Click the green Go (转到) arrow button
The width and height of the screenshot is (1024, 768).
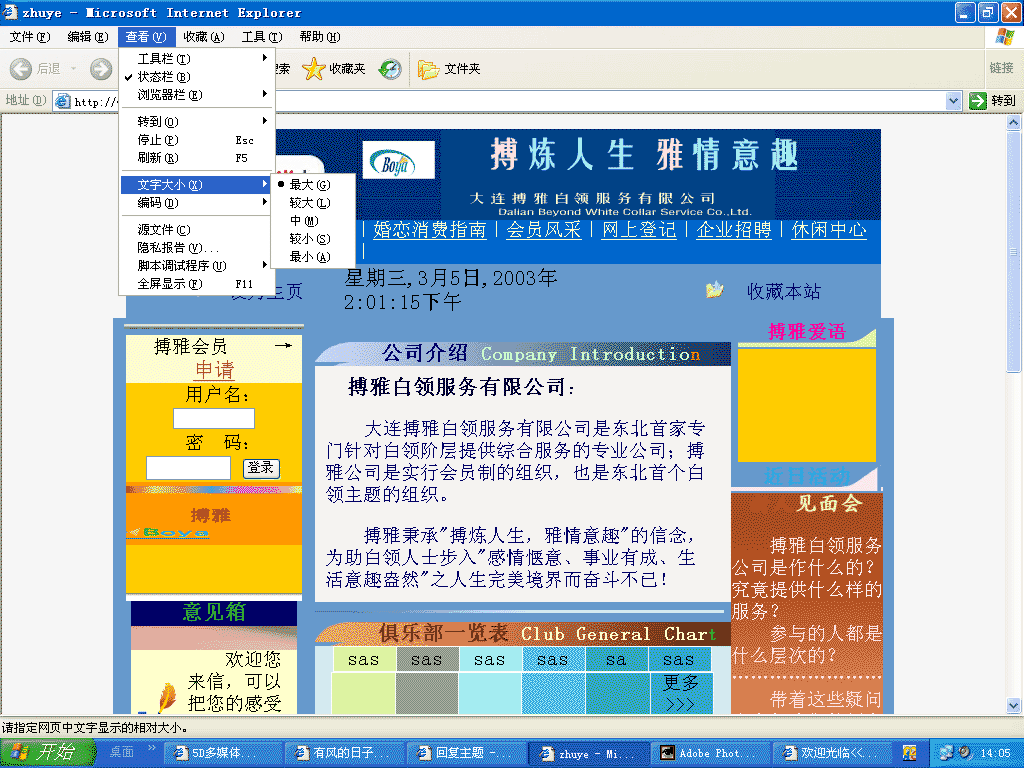pos(978,101)
